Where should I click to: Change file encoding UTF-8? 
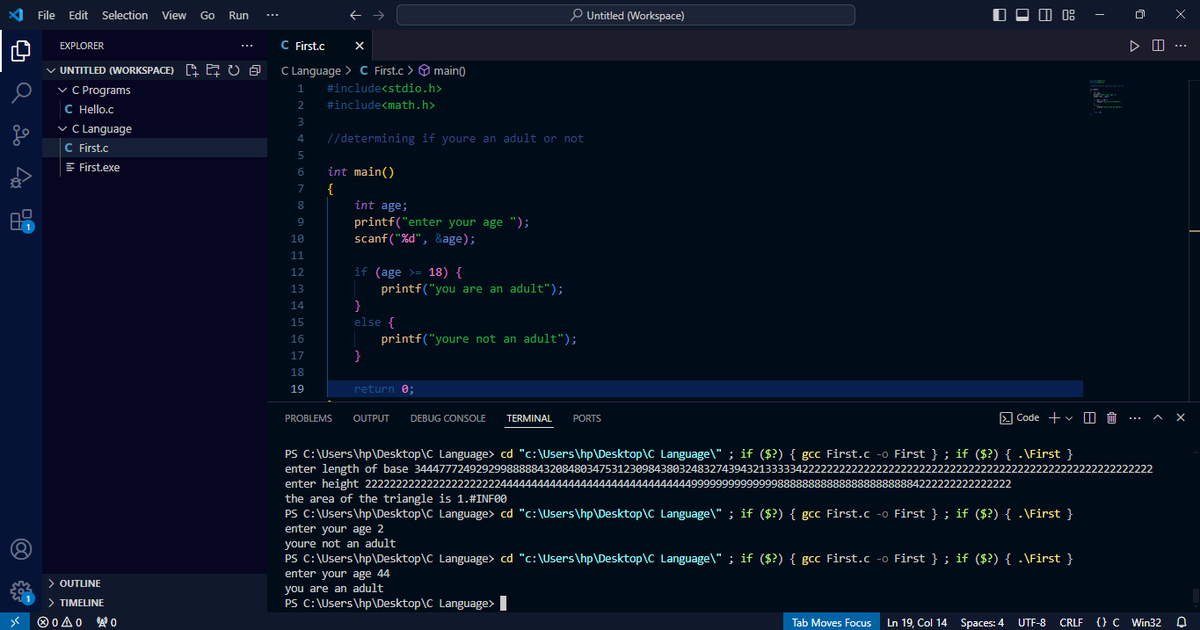[1031, 622]
